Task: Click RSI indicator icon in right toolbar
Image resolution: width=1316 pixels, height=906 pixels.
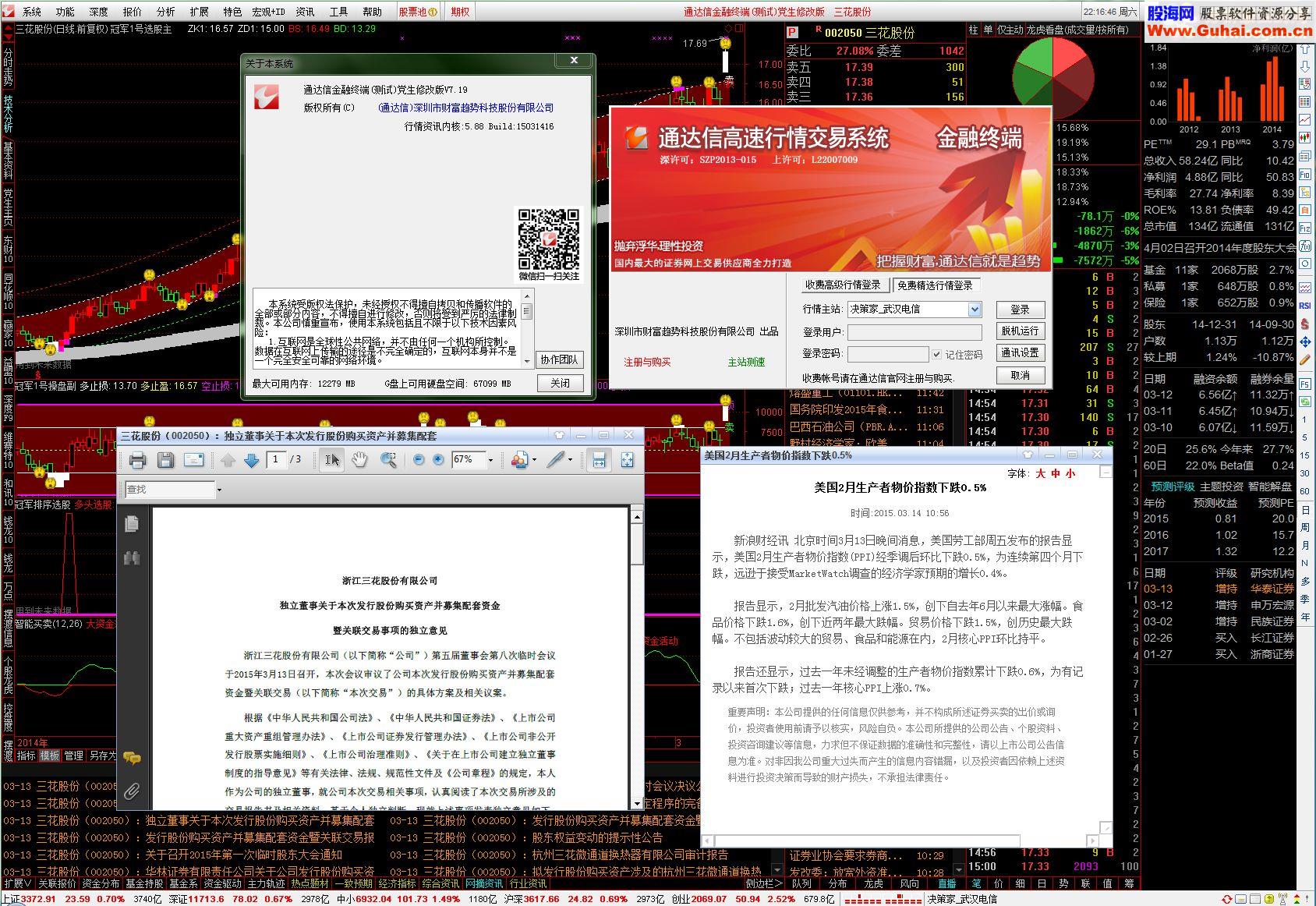Action: click(x=1305, y=306)
